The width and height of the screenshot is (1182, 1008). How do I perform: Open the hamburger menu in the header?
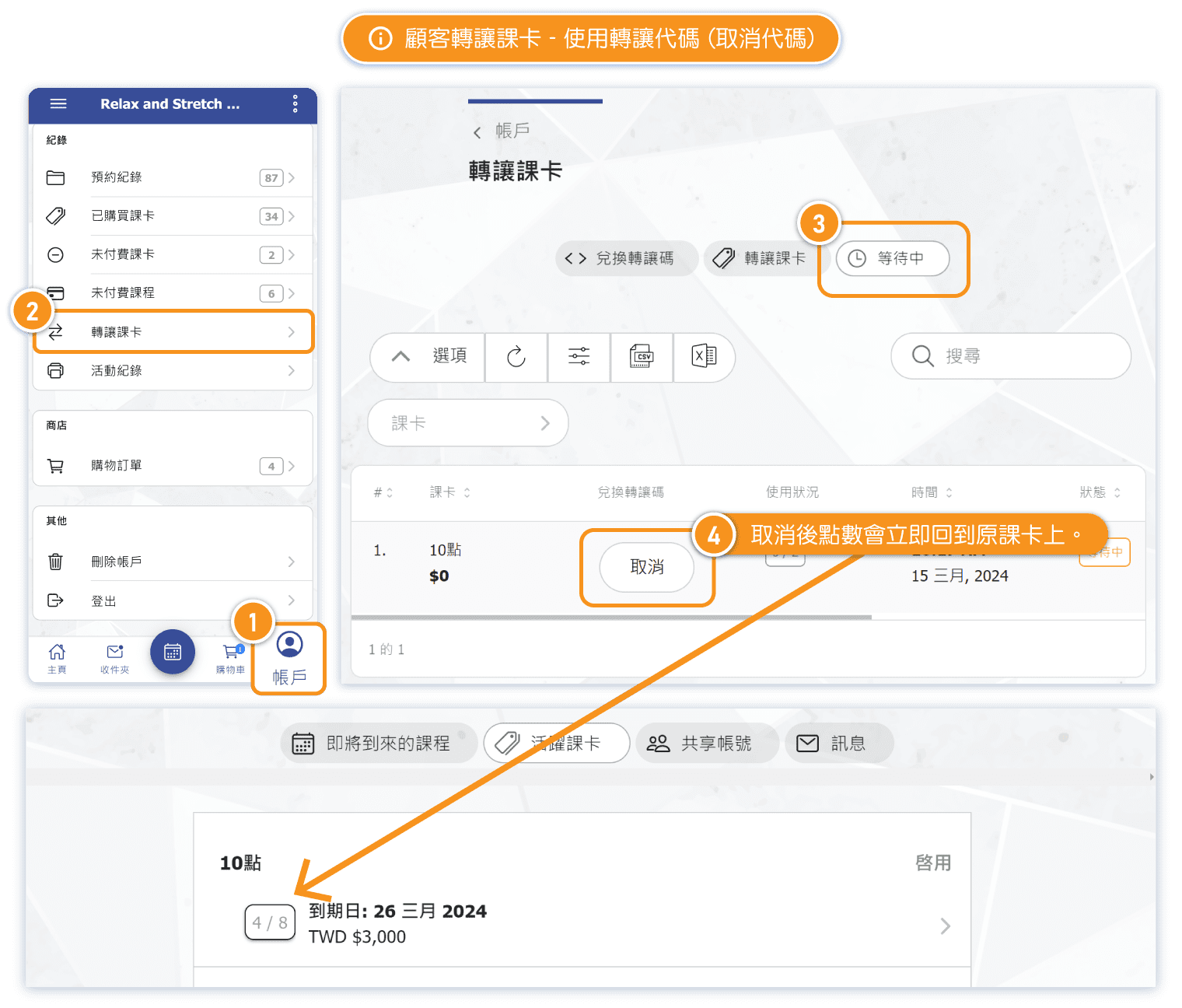pyautogui.click(x=58, y=103)
